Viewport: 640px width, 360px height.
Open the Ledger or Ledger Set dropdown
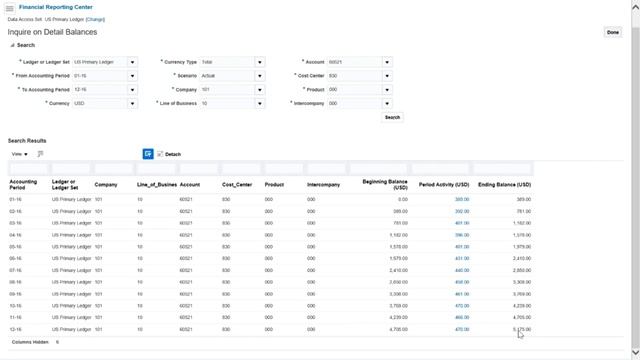pyautogui.click(x=132, y=62)
